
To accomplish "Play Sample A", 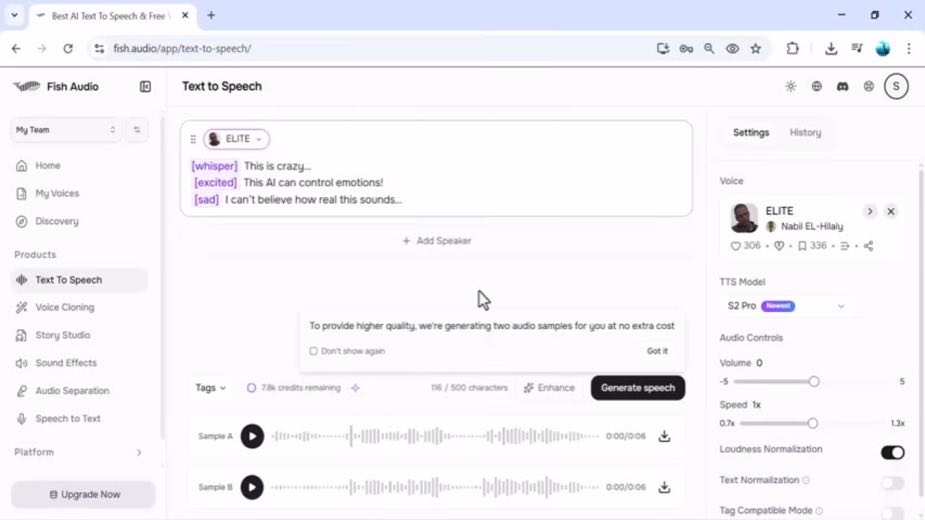I will (x=252, y=436).
